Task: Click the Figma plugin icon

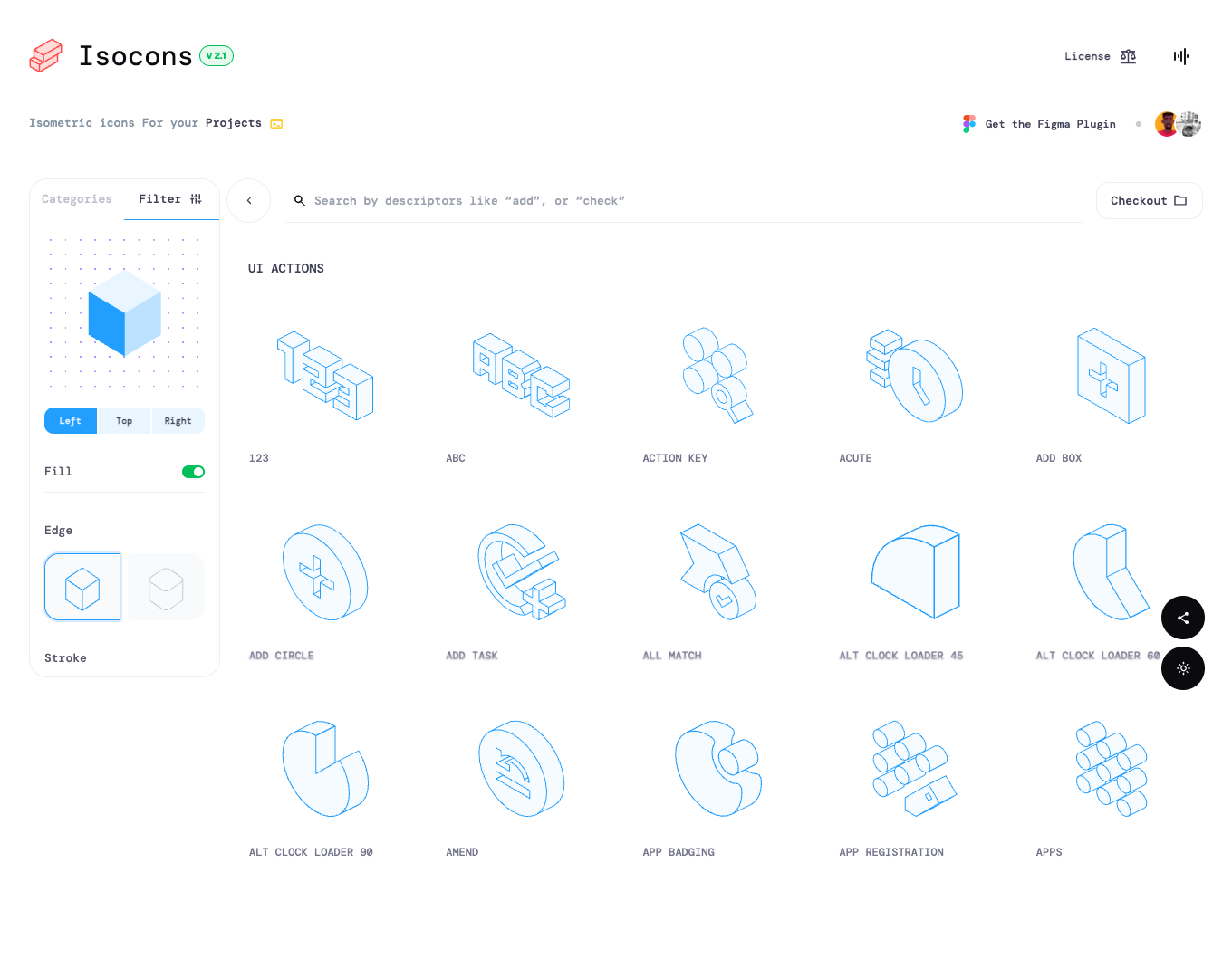Action: point(968,123)
